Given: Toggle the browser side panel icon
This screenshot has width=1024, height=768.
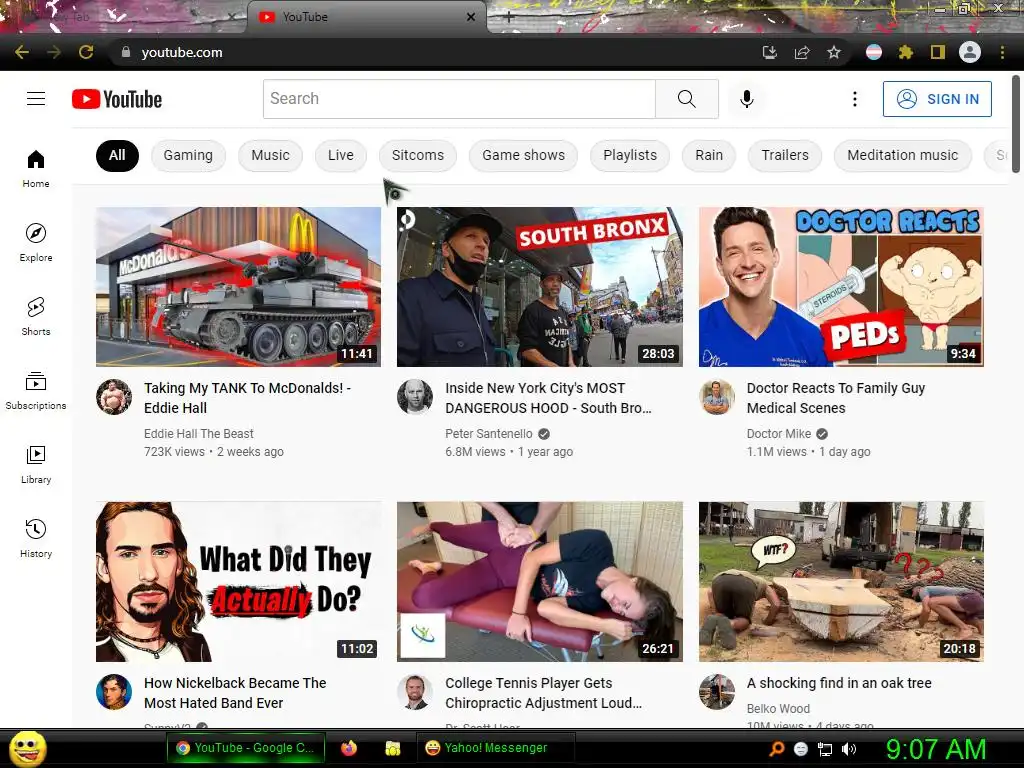Looking at the screenshot, I should coord(938,52).
